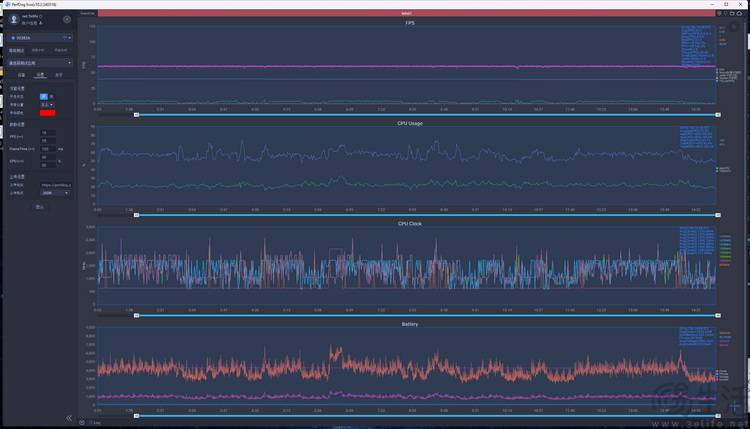Click the cloud upload icon in top toolbar

click(739, 13)
